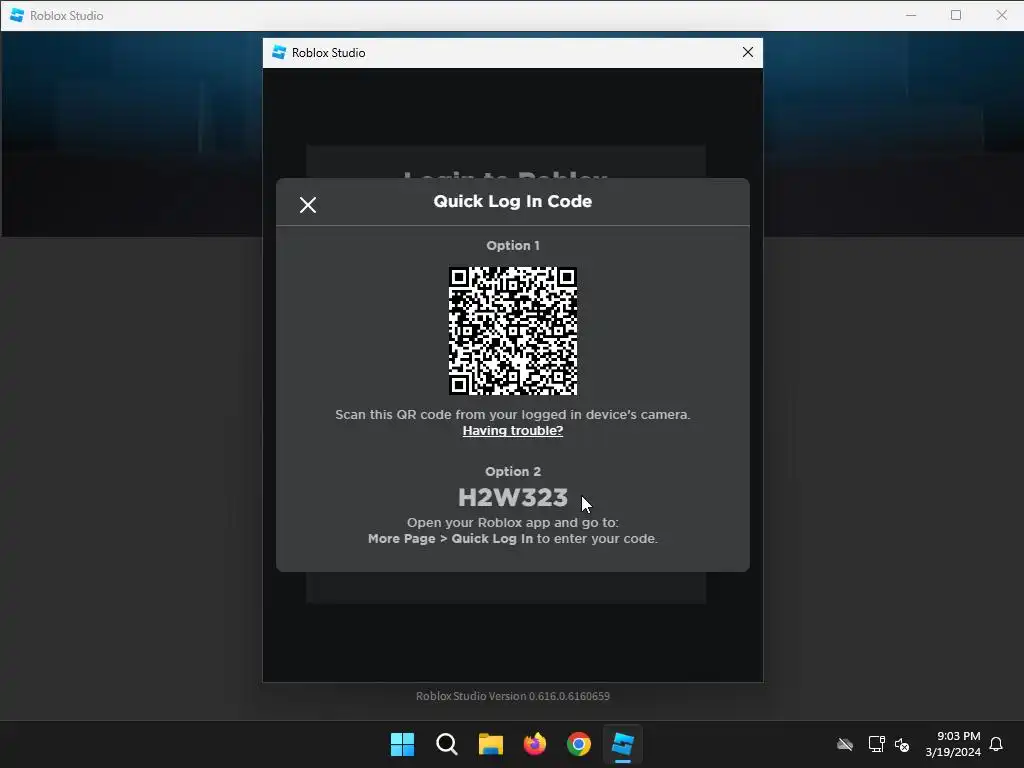Launch Firefox from the taskbar
1024x768 pixels.
coord(535,744)
